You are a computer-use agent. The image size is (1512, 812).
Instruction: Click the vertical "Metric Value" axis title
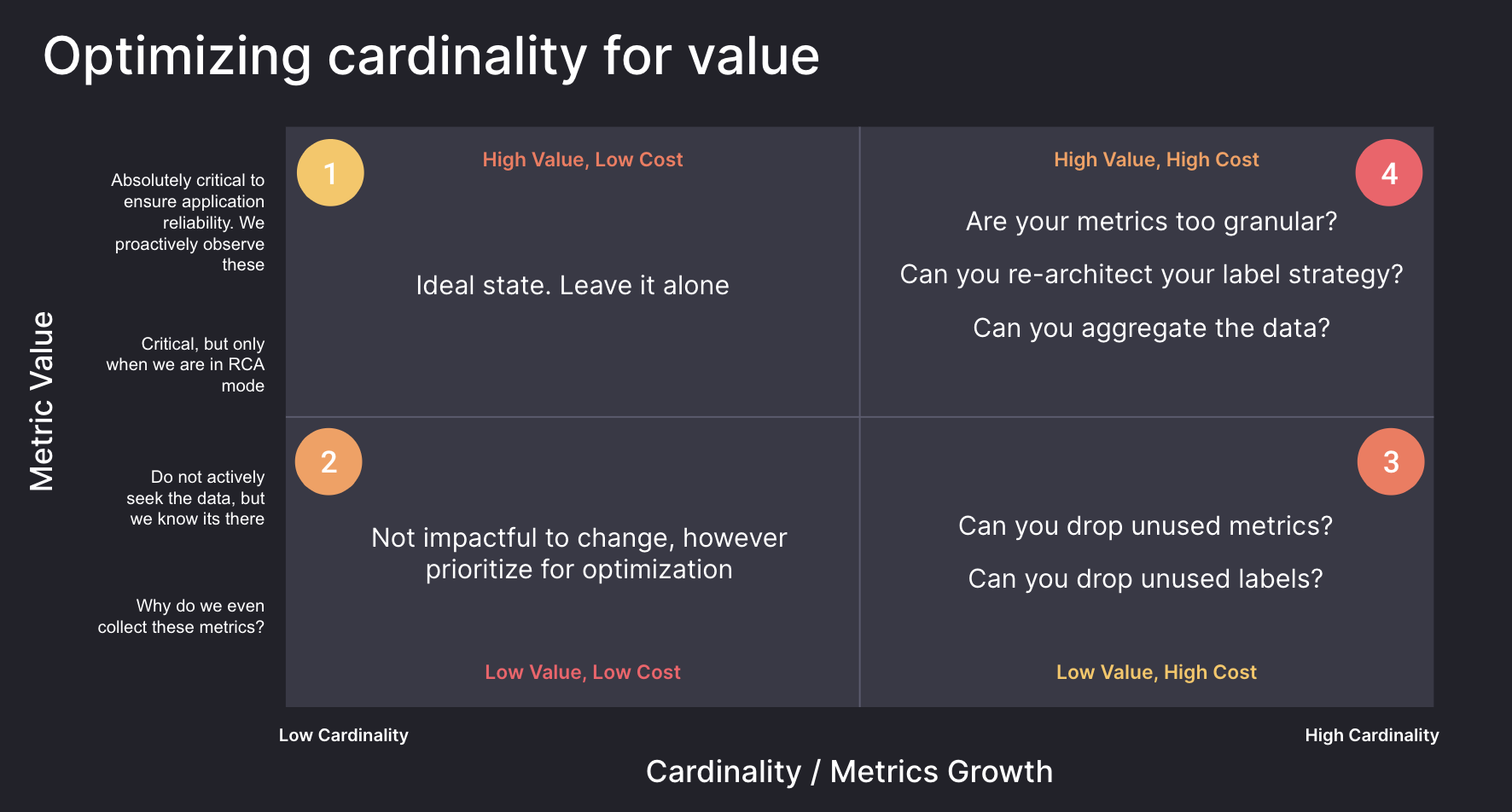(42, 401)
